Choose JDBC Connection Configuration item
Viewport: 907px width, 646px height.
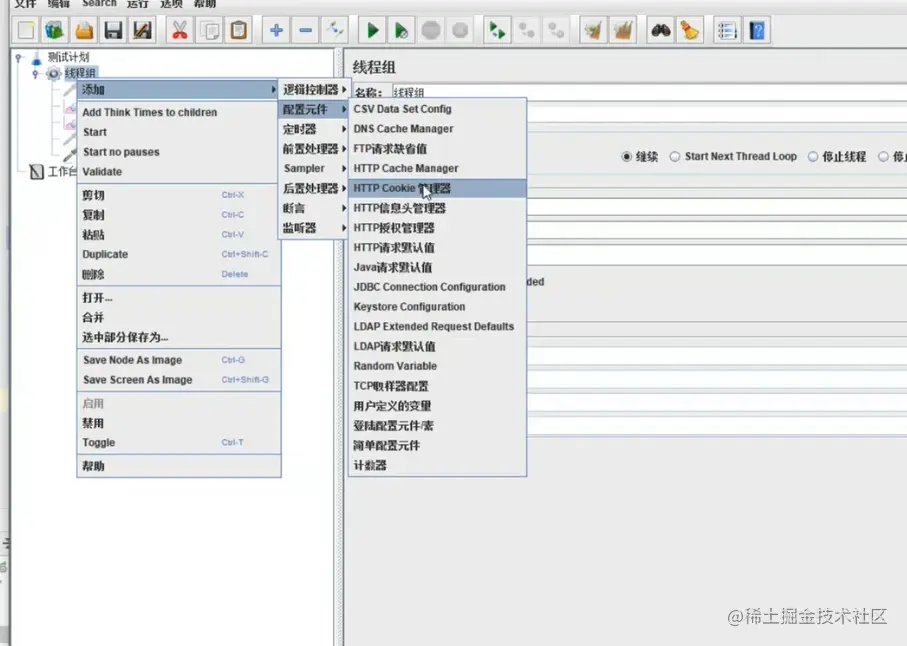coord(437,287)
